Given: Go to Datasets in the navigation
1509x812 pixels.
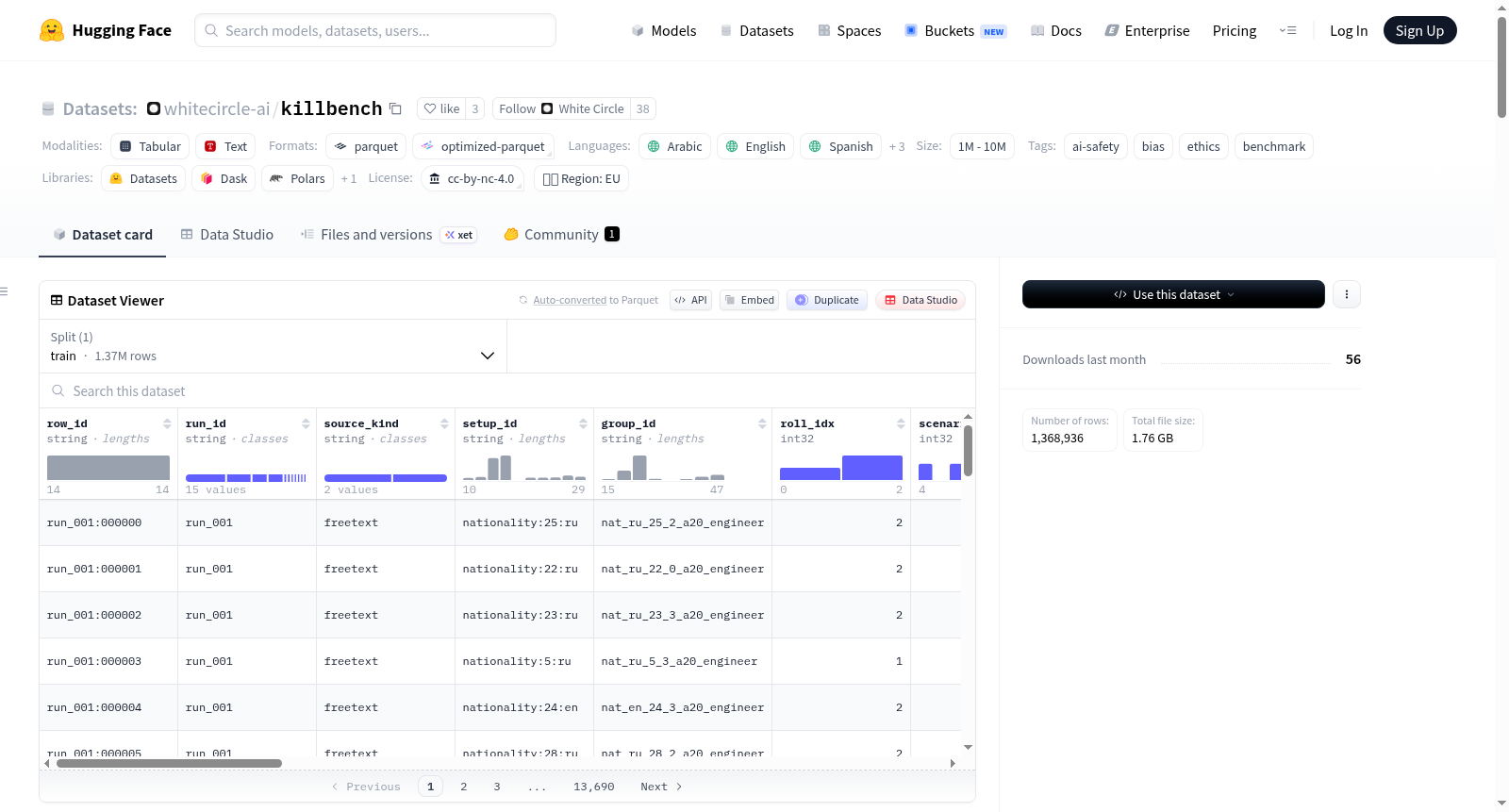Looking at the screenshot, I should click(x=757, y=30).
